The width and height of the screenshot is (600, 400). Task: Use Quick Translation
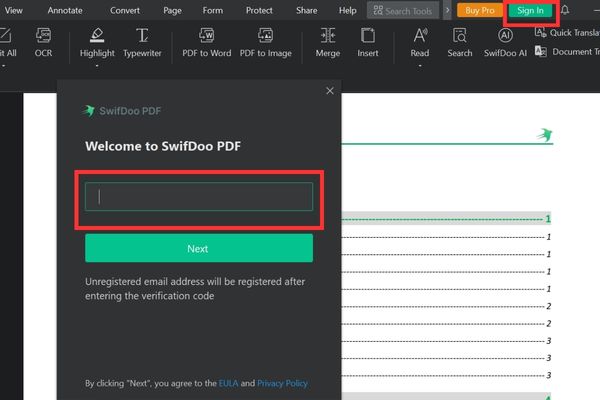(567, 33)
